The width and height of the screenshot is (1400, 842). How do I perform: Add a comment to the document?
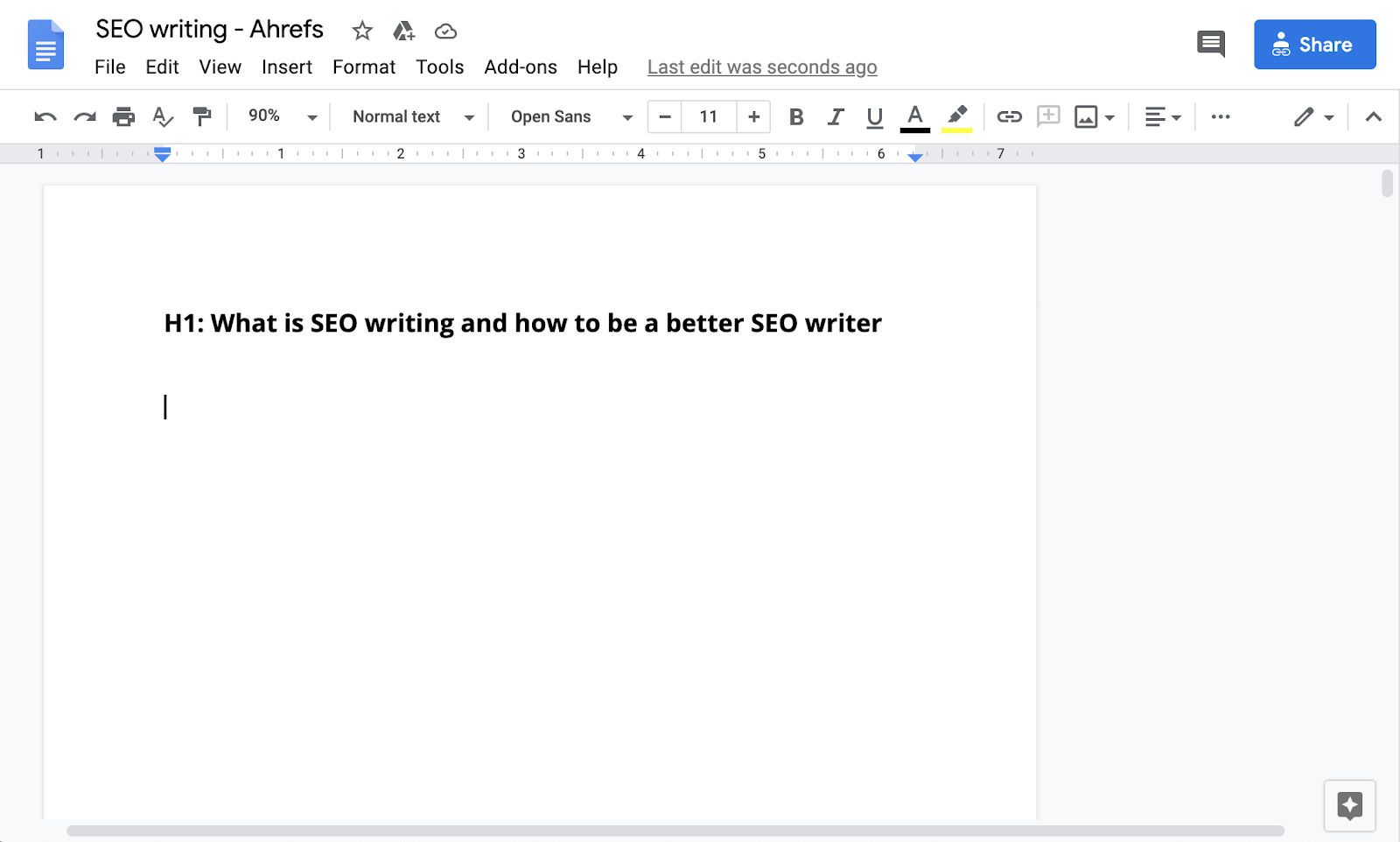tap(1047, 116)
